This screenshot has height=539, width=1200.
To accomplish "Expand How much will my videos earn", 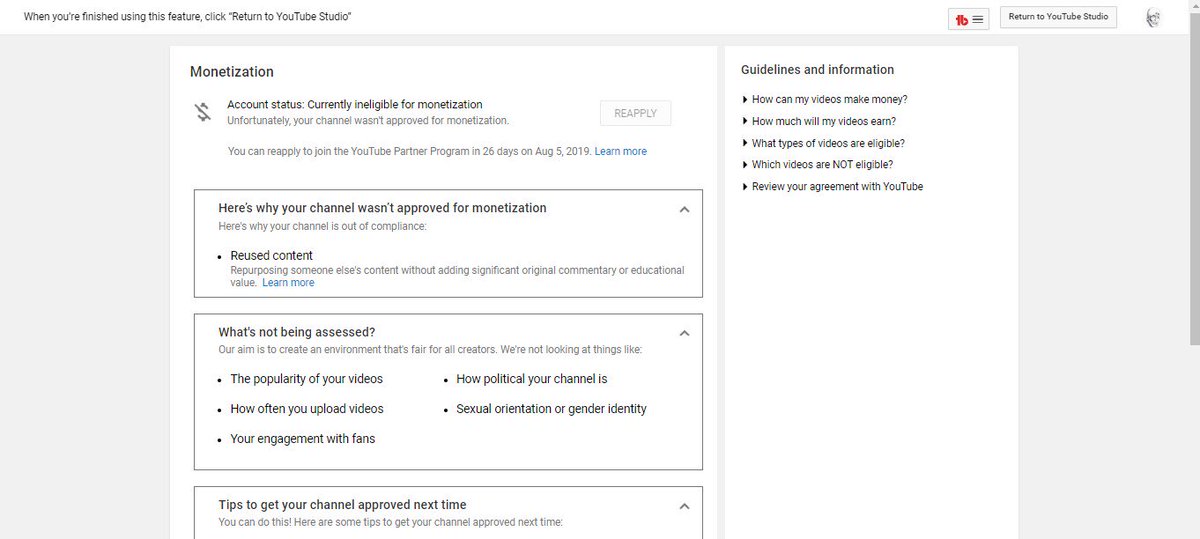I will (x=819, y=122).
